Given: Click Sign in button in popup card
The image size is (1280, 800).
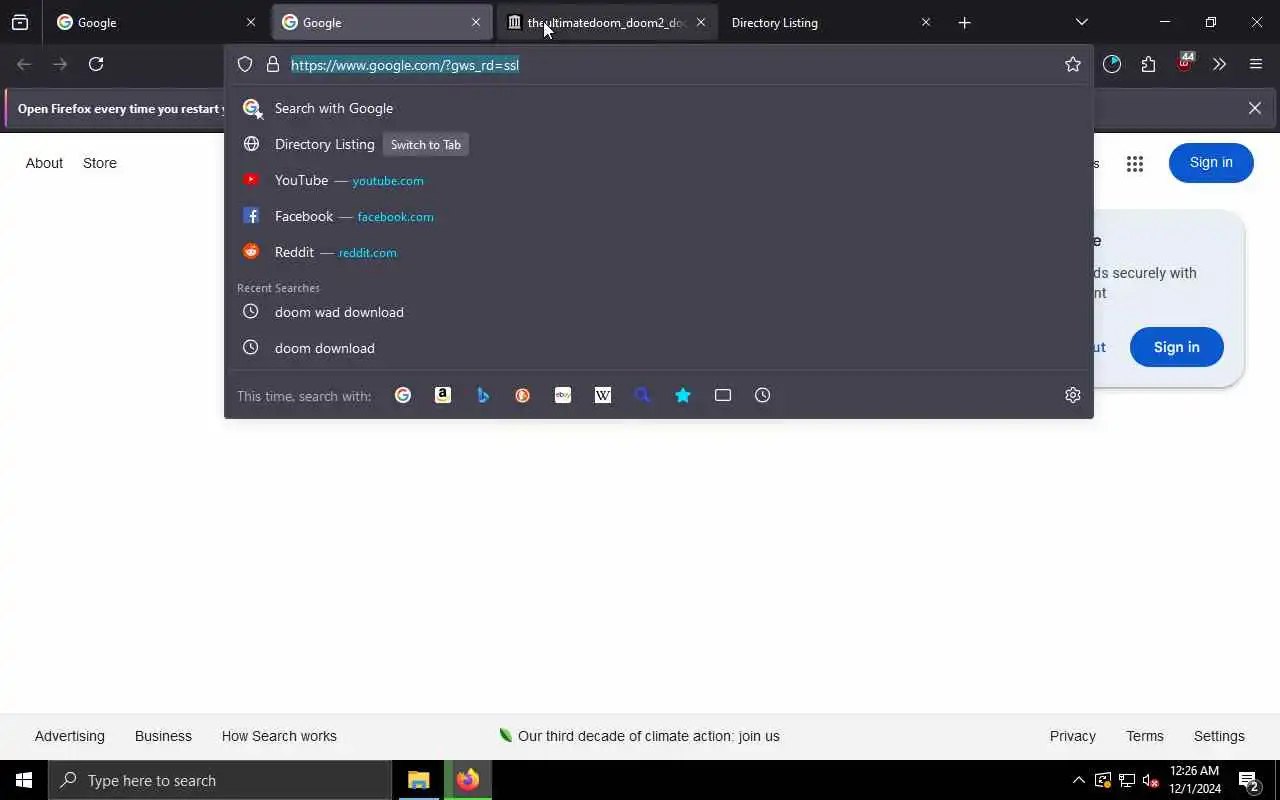Looking at the screenshot, I should pyautogui.click(x=1176, y=347).
